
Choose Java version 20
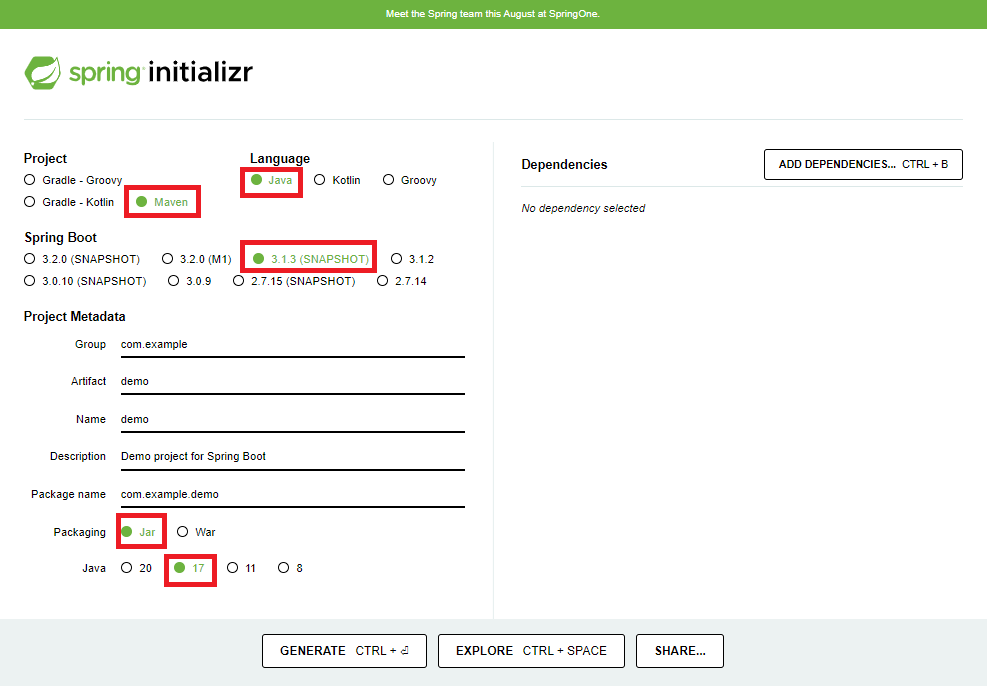tap(136, 568)
